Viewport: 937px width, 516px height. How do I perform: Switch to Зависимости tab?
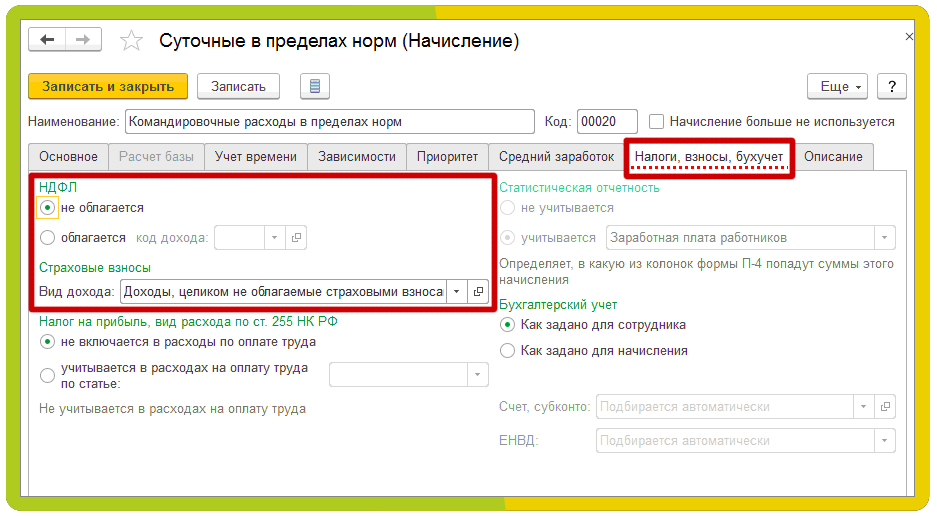pyautogui.click(x=357, y=157)
